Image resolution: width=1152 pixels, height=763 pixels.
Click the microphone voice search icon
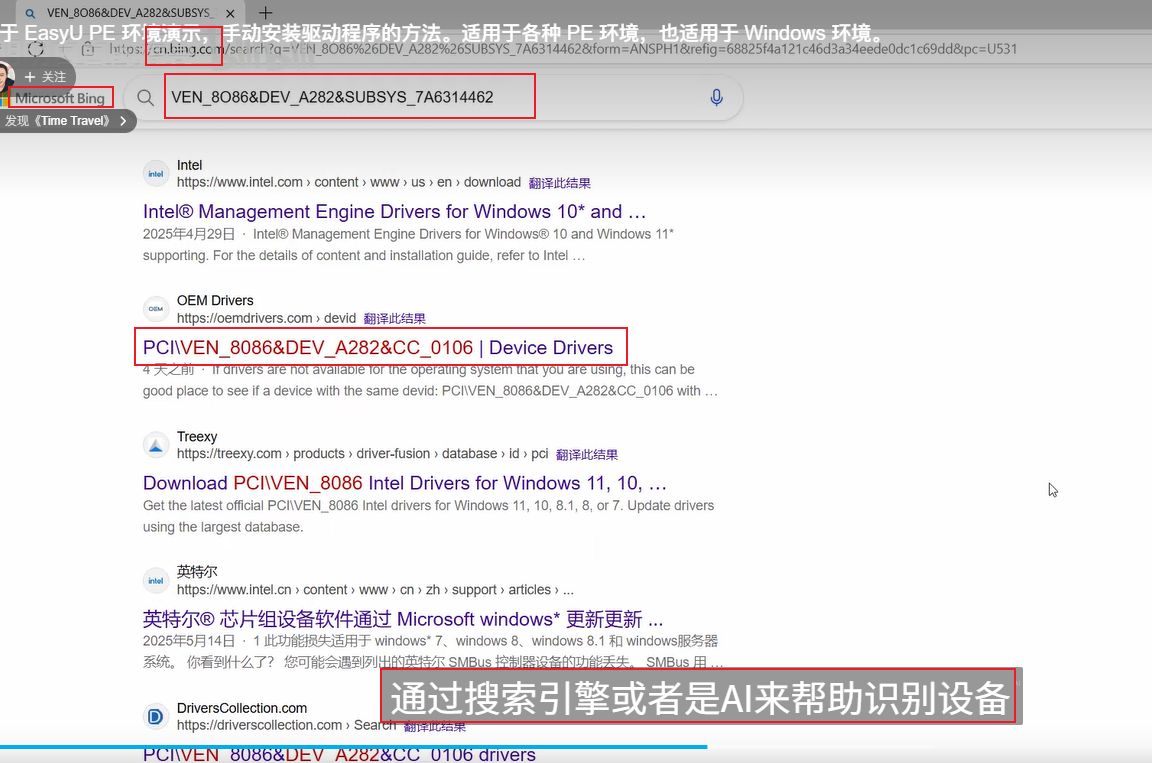click(716, 97)
